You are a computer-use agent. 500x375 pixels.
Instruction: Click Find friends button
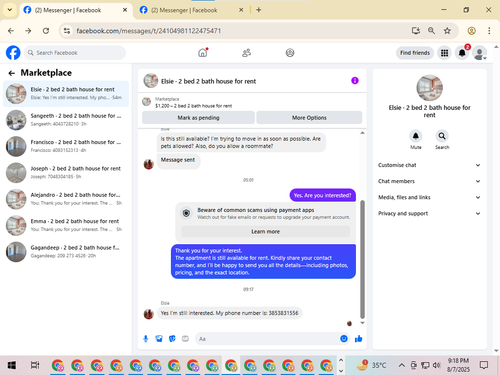pos(415,53)
